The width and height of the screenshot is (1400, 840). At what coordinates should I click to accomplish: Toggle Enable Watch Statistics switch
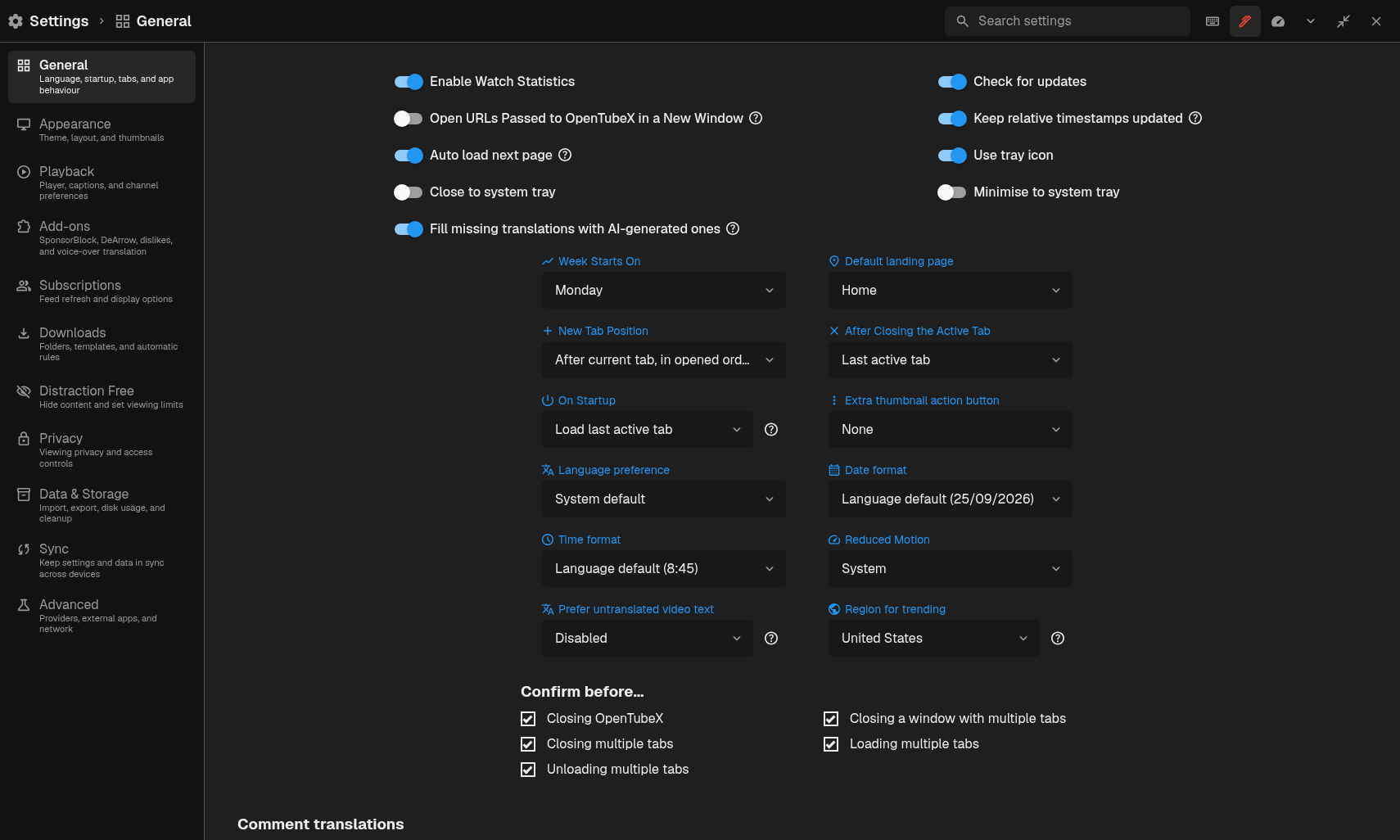pyautogui.click(x=409, y=81)
